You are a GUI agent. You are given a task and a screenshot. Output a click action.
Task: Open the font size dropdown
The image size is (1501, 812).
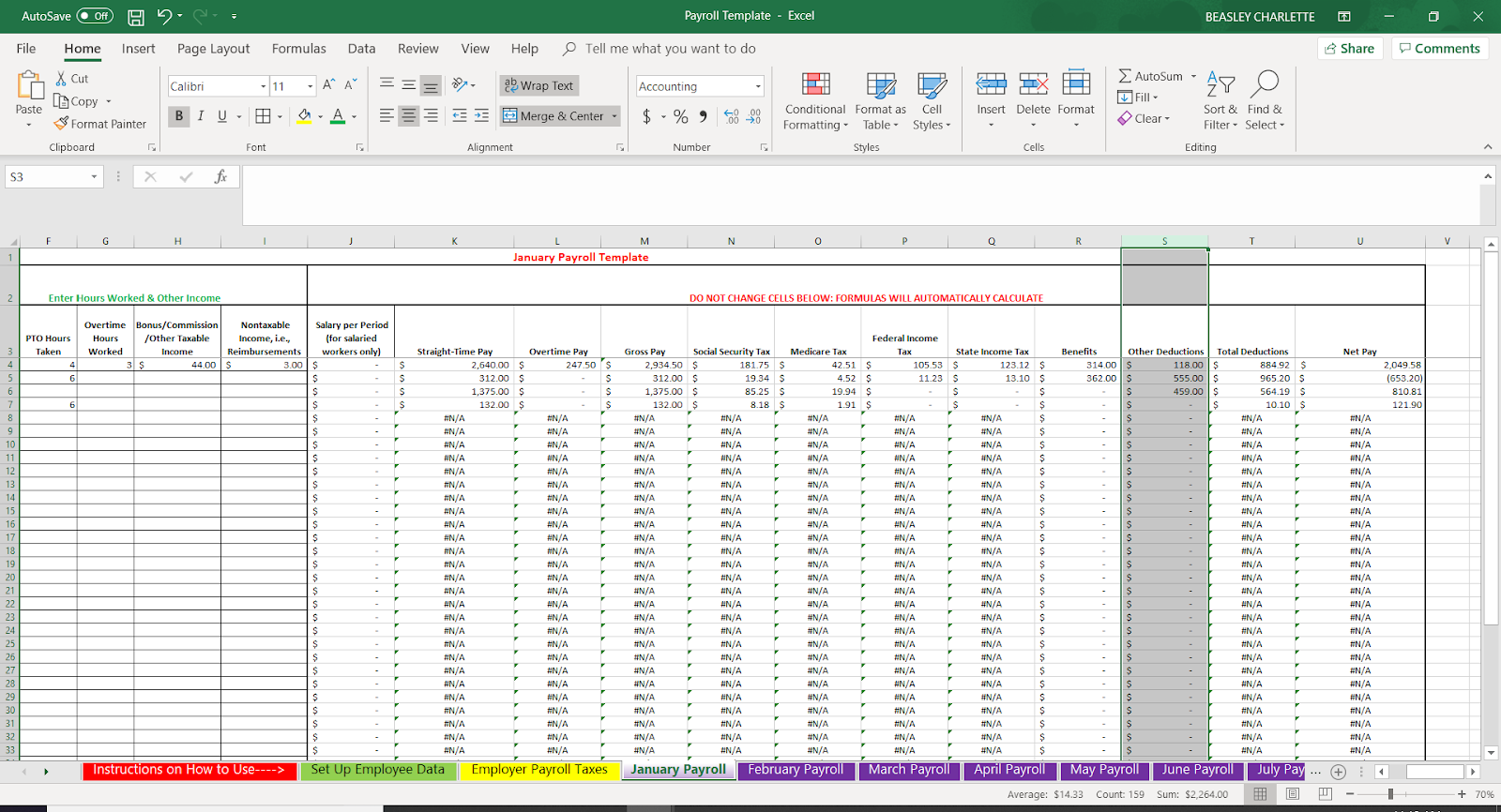(x=311, y=86)
